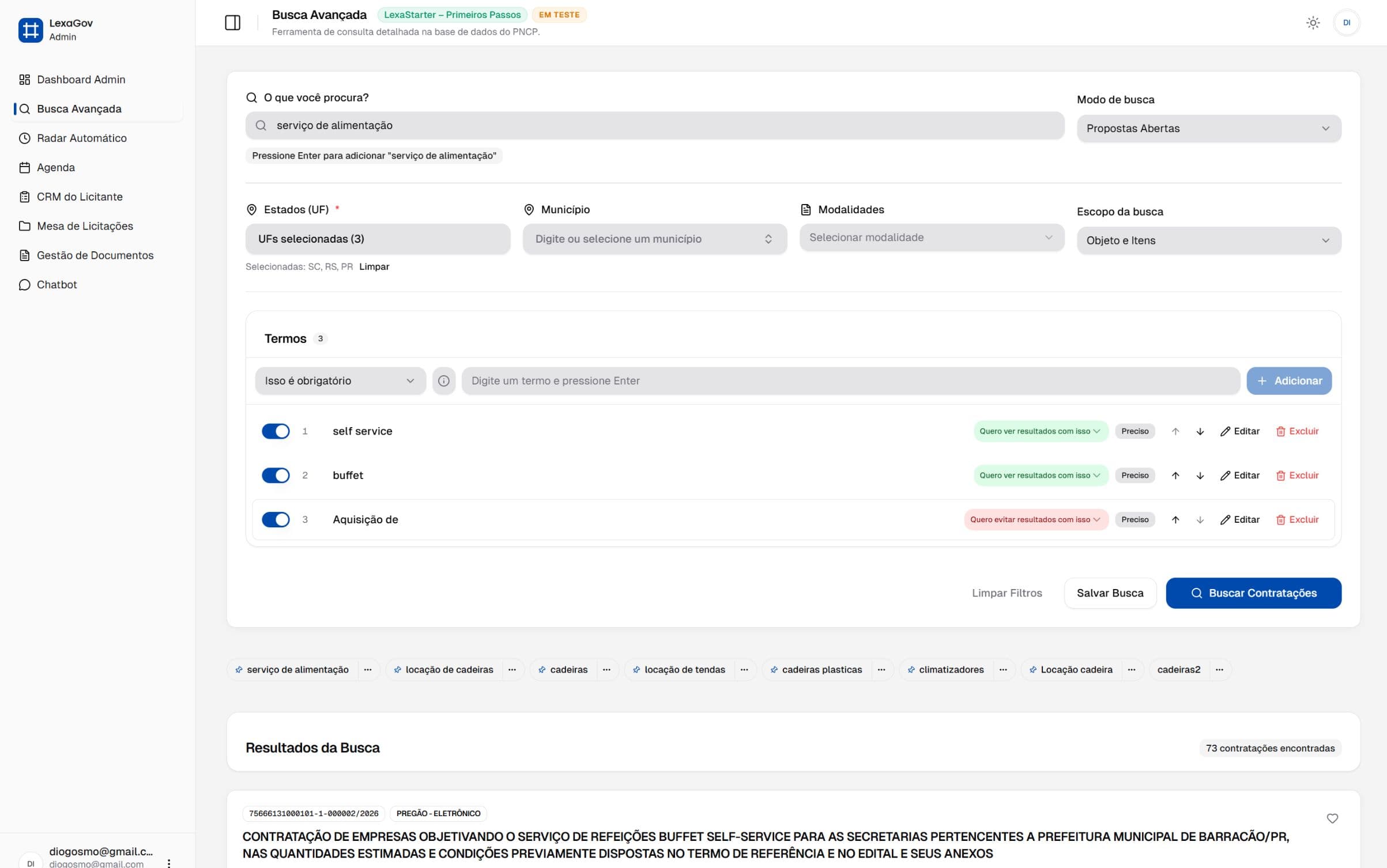Click 'Limpar' to clear selected UFs
Image resolution: width=1387 pixels, height=868 pixels.
click(374, 266)
